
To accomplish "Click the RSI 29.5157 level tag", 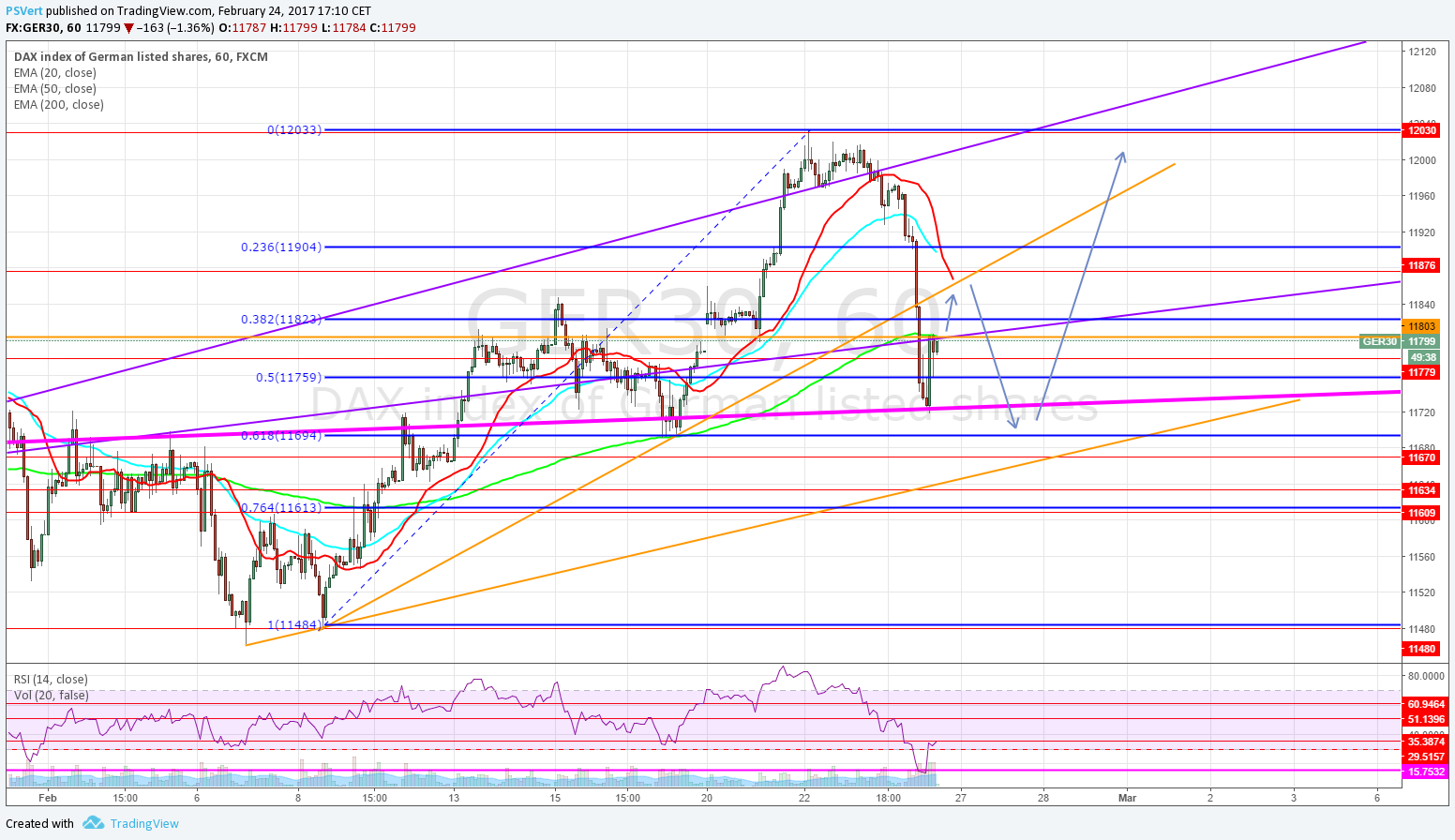I will click(1426, 757).
